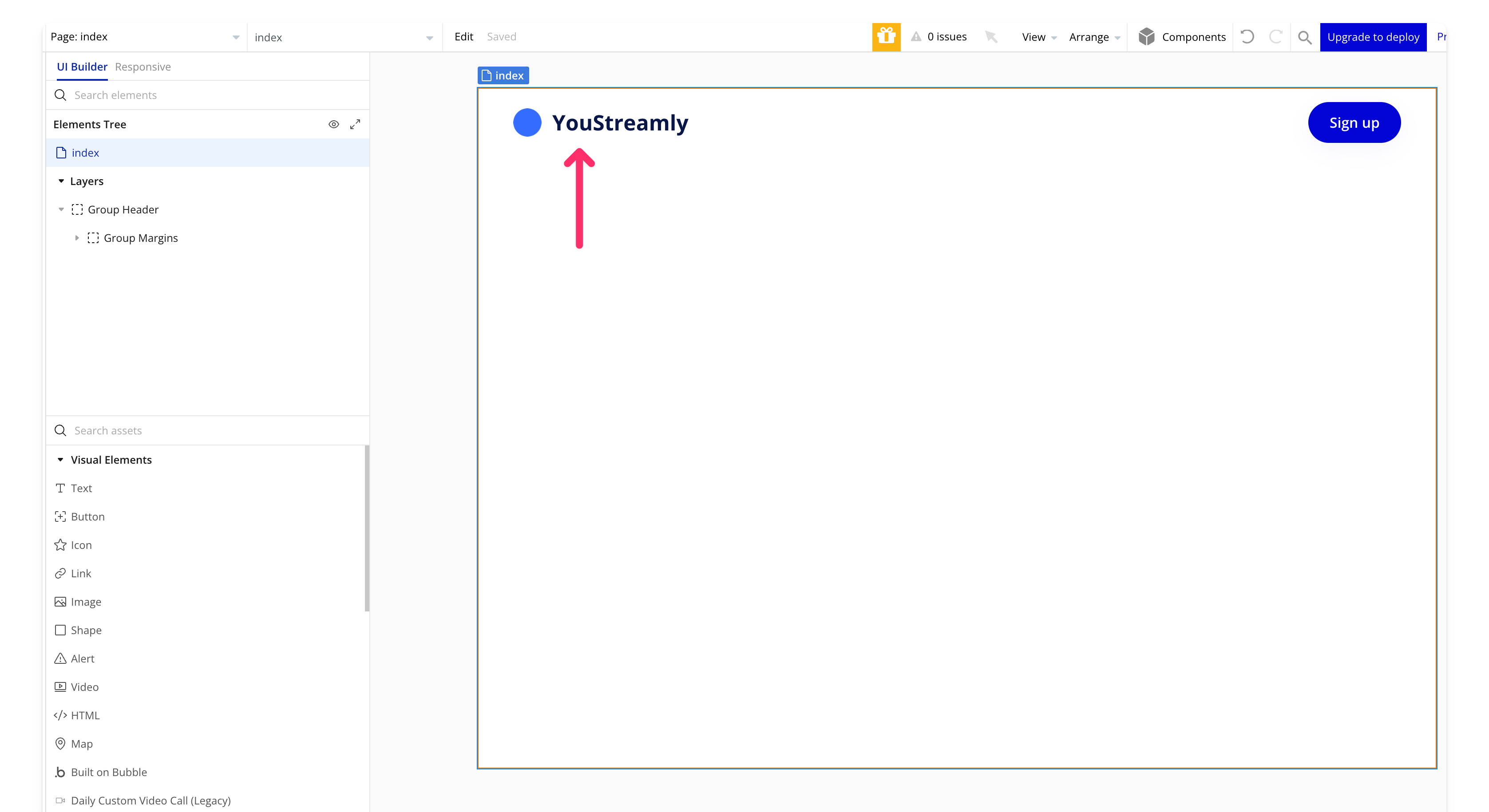Click the Upgrade to deploy button
The image size is (1489, 812).
pos(1373,37)
